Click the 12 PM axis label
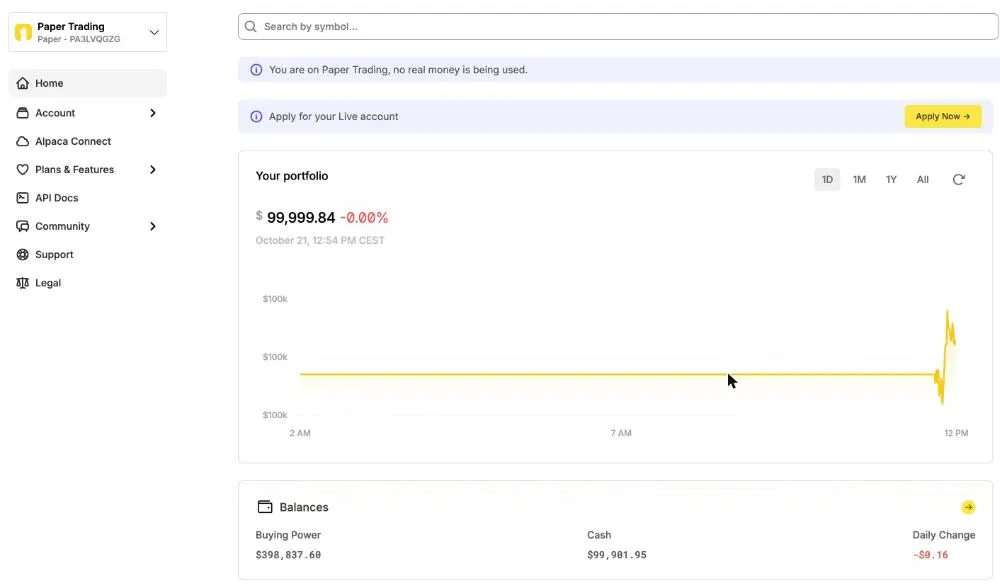This screenshot has width=1000, height=585. (x=956, y=433)
